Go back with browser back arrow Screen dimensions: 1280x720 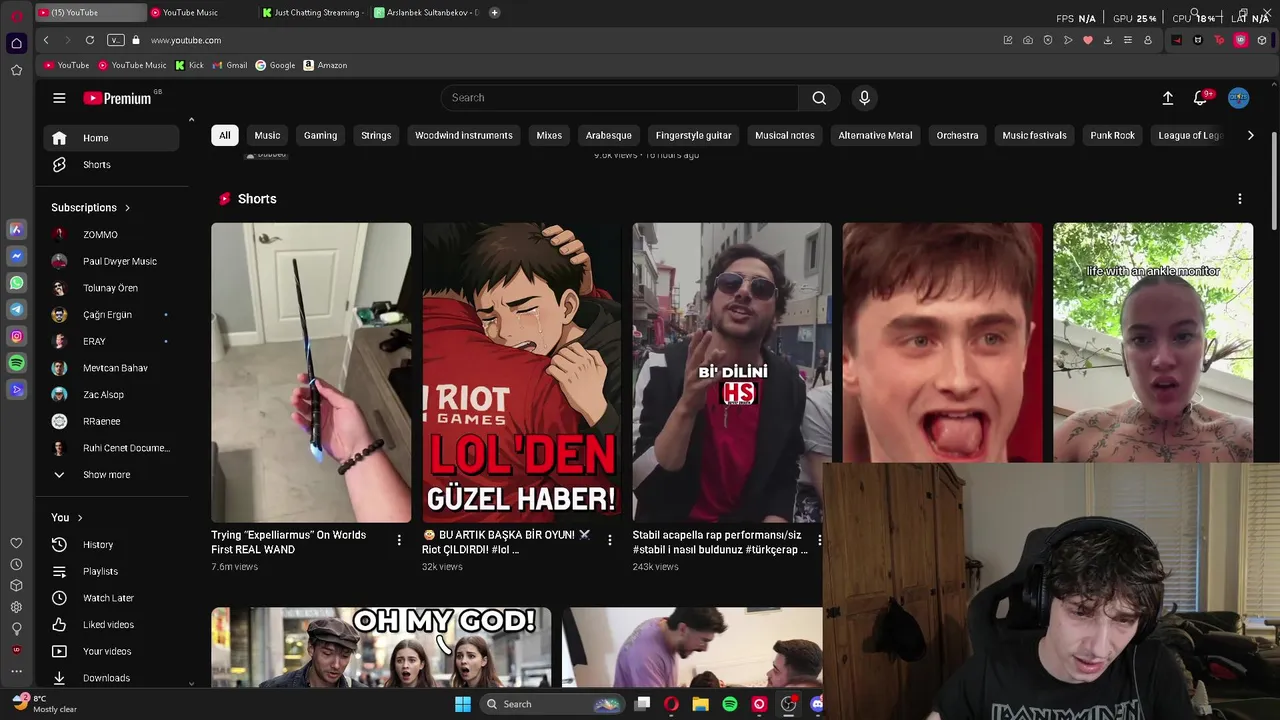pos(46,40)
